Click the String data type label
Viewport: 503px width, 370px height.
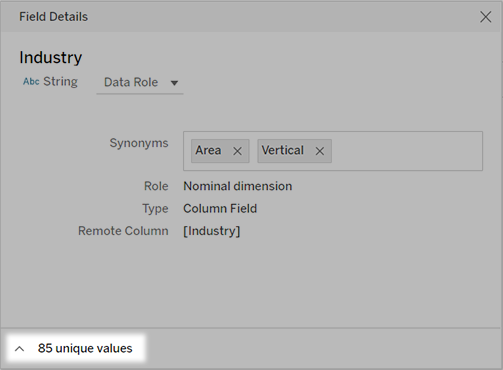click(x=61, y=81)
